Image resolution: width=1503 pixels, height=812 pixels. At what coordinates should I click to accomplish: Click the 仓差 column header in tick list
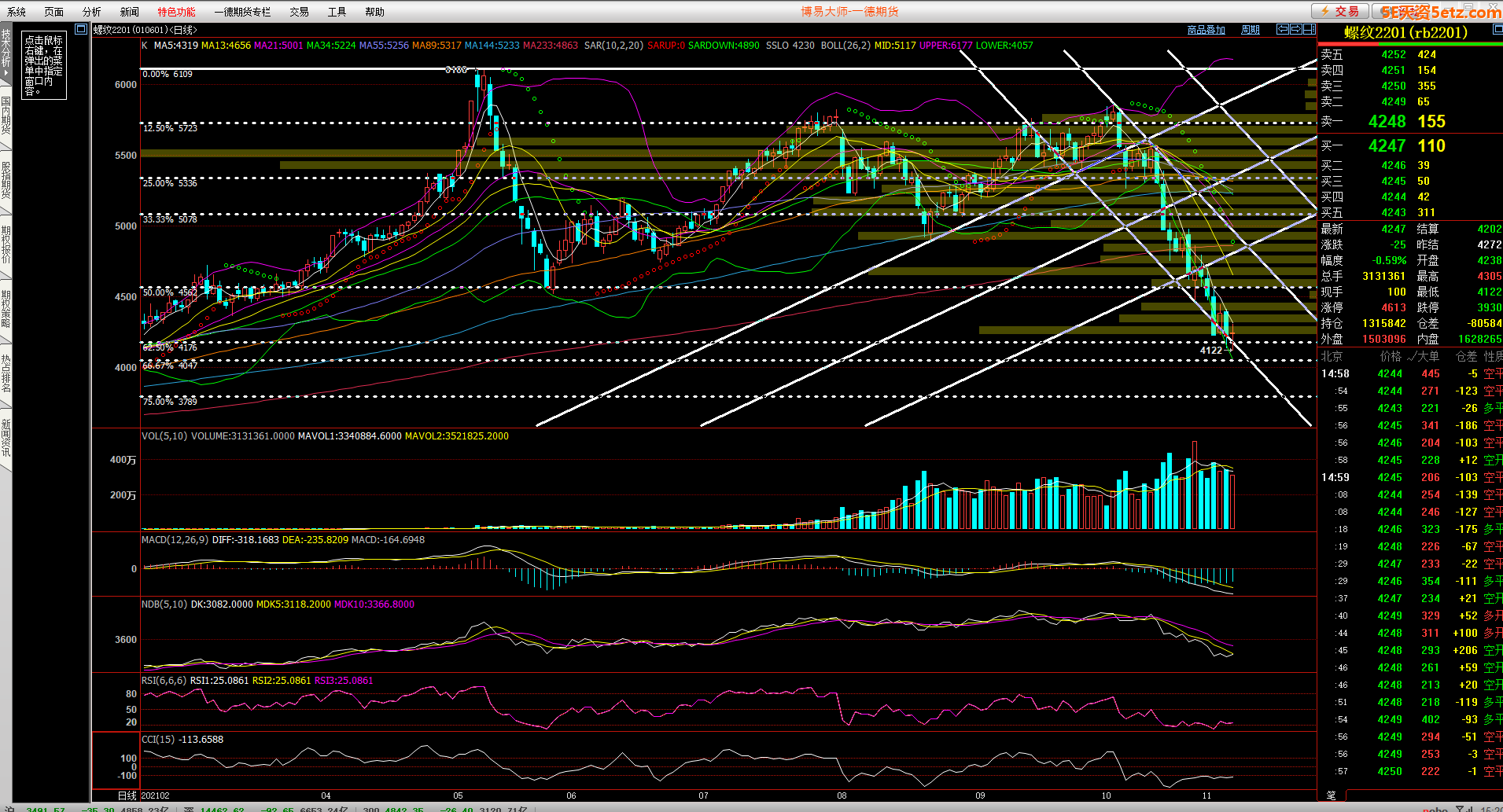(x=1467, y=356)
